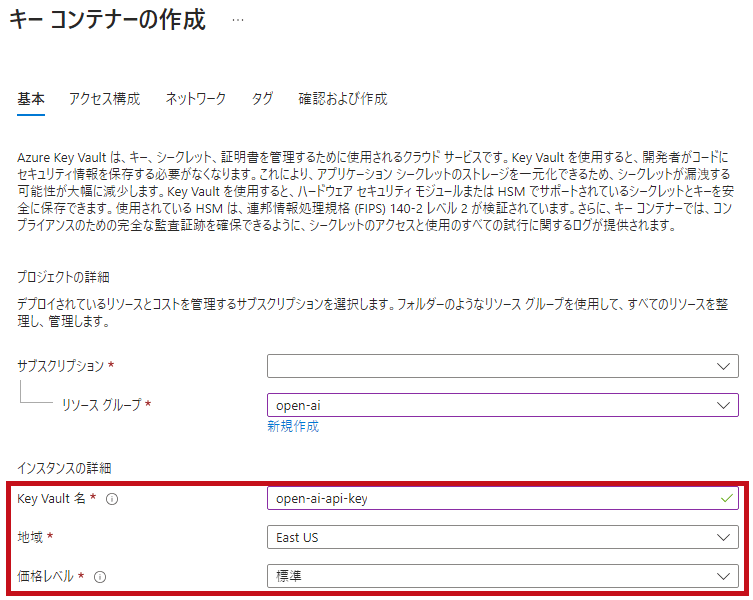Click the サブスクリプション field label
The image size is (753, 600).
(x=61, y=366)
